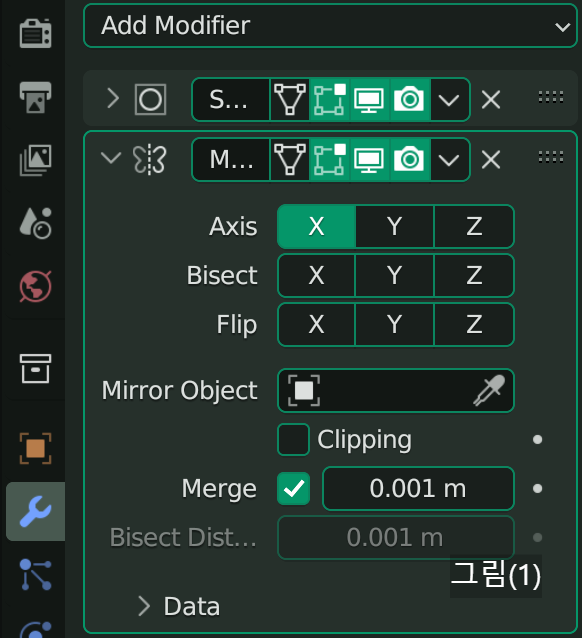Click the Merge distance 0.001 m field
The width and height of the screenshot is (582, 638).
click(x=418, y=488)
